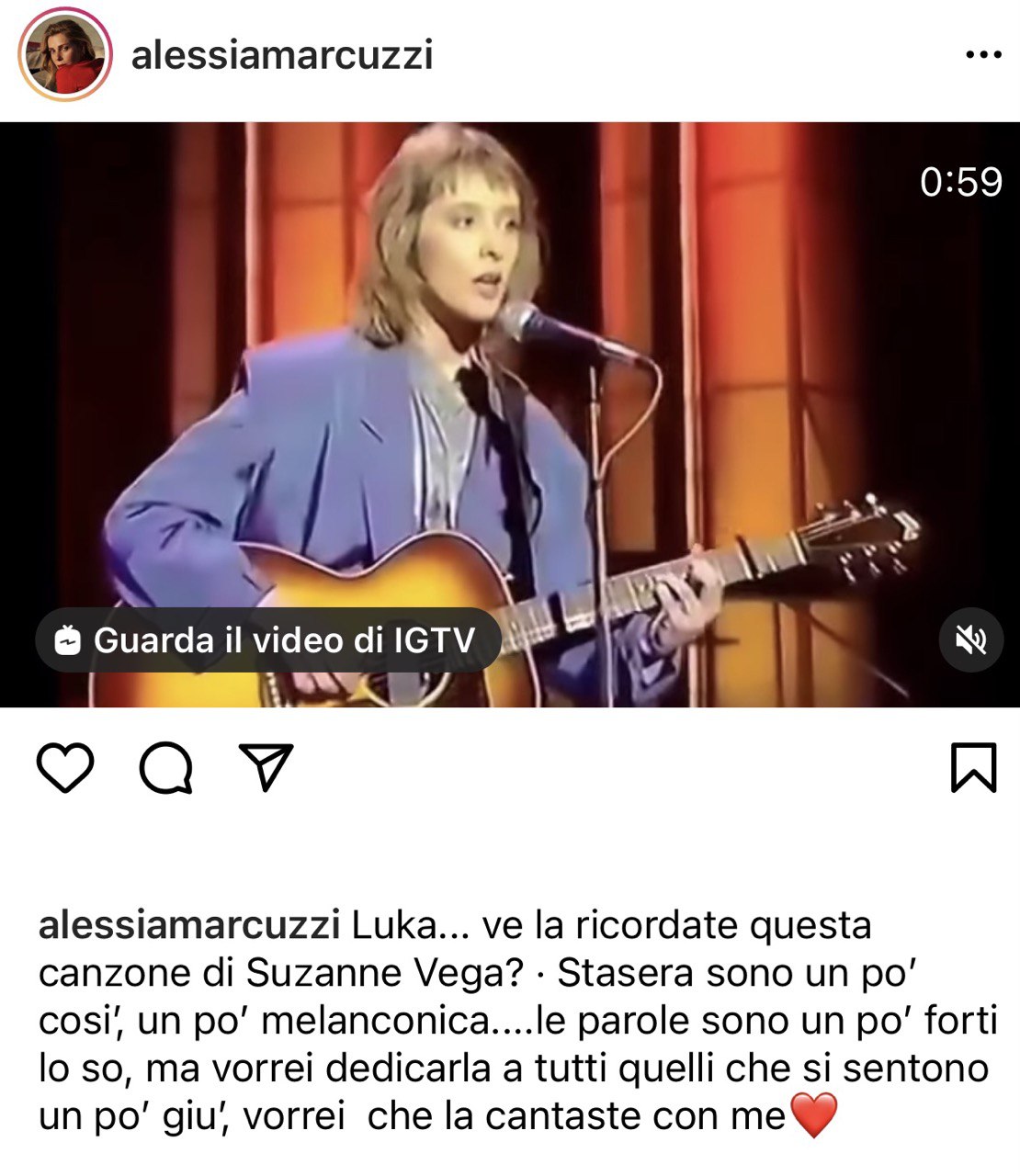Save the post with the bookmark icon
This screenshot has width=1020, height=1176.
pos(973,767)
